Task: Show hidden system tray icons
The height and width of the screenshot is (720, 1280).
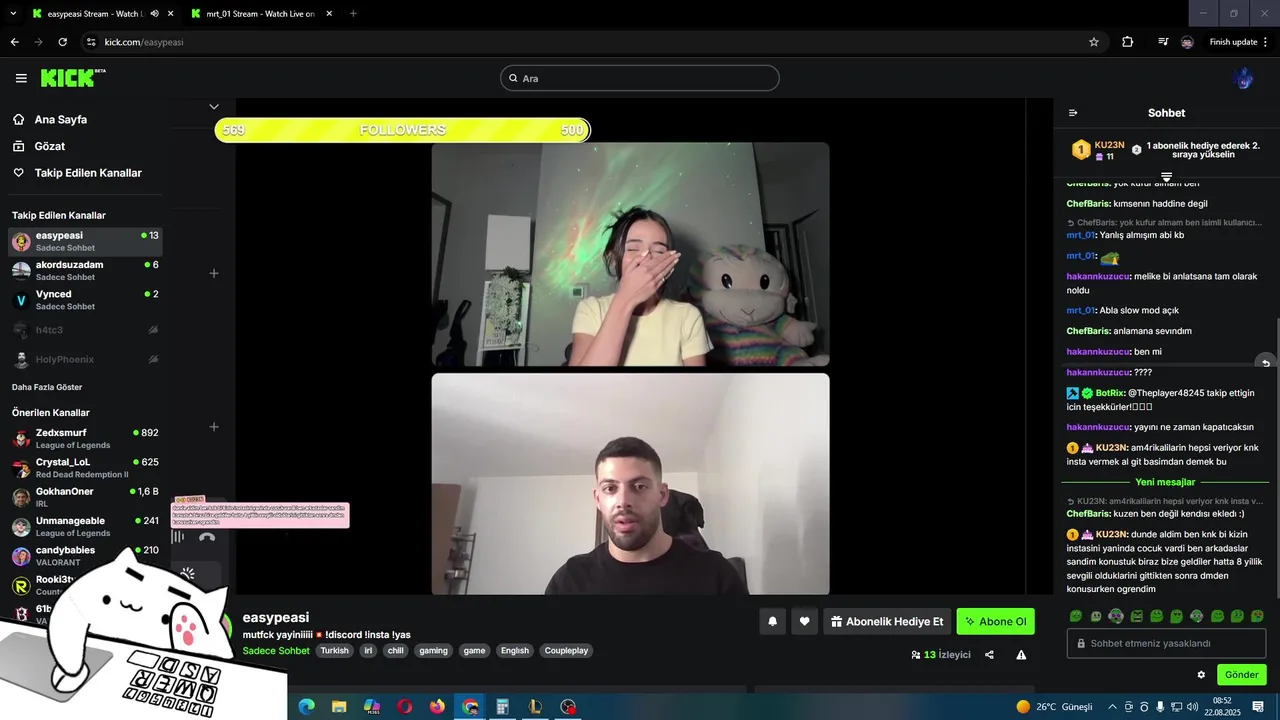Action: [1112, 707]
